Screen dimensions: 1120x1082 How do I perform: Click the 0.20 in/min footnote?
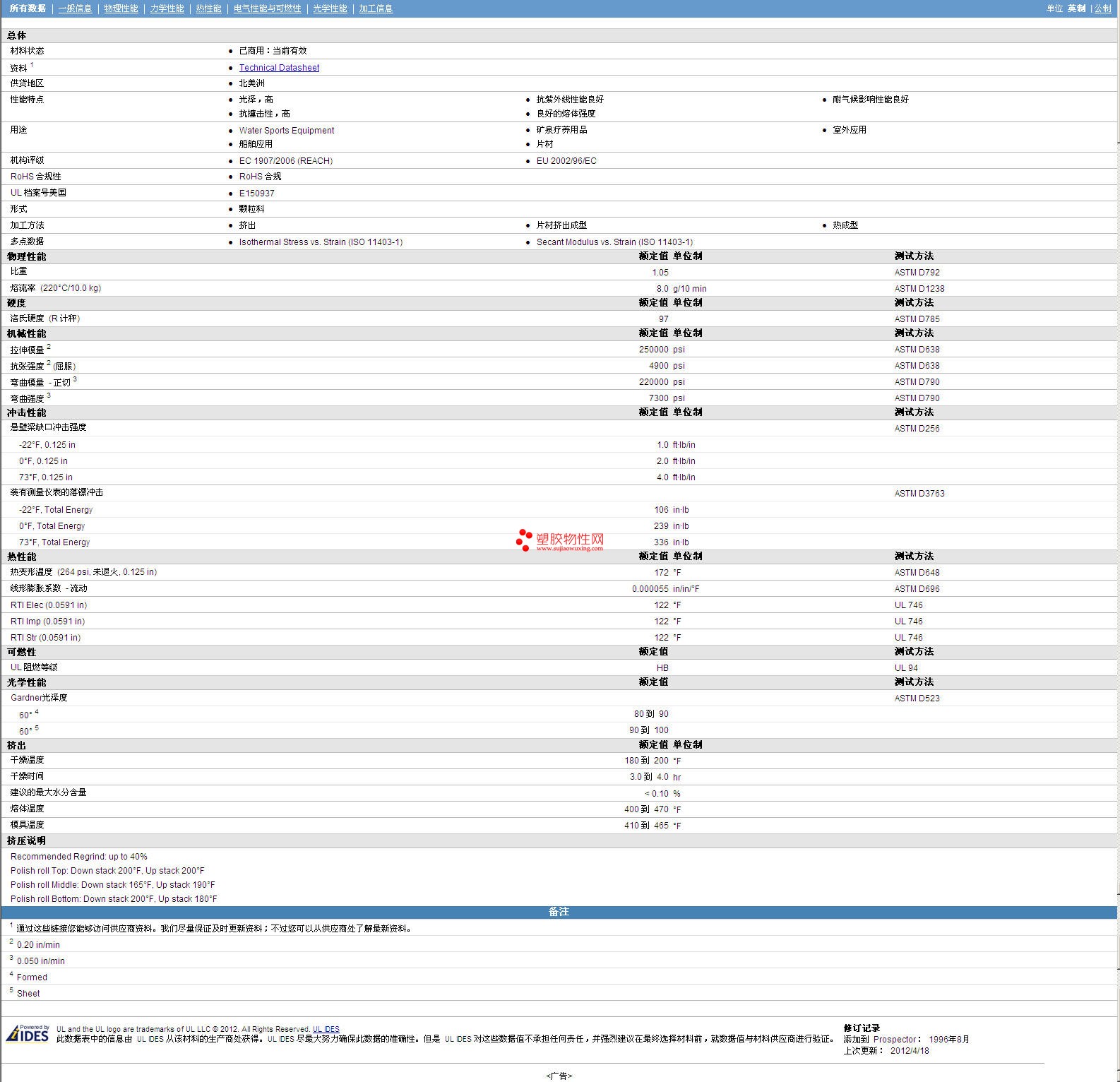click(38, 945)
